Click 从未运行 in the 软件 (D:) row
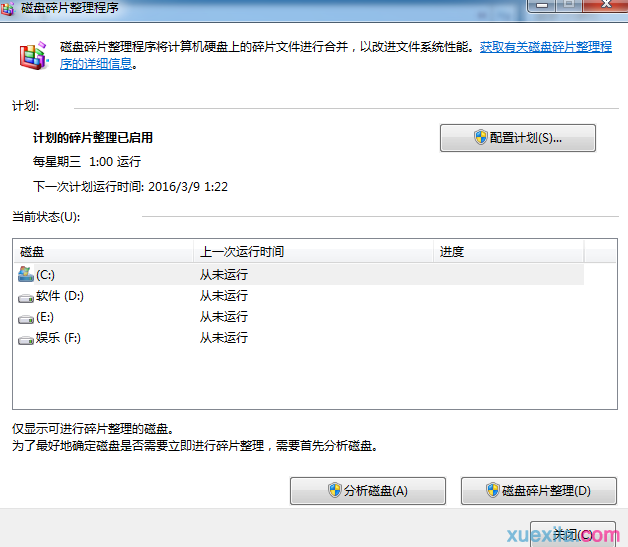 coord(224,296)
